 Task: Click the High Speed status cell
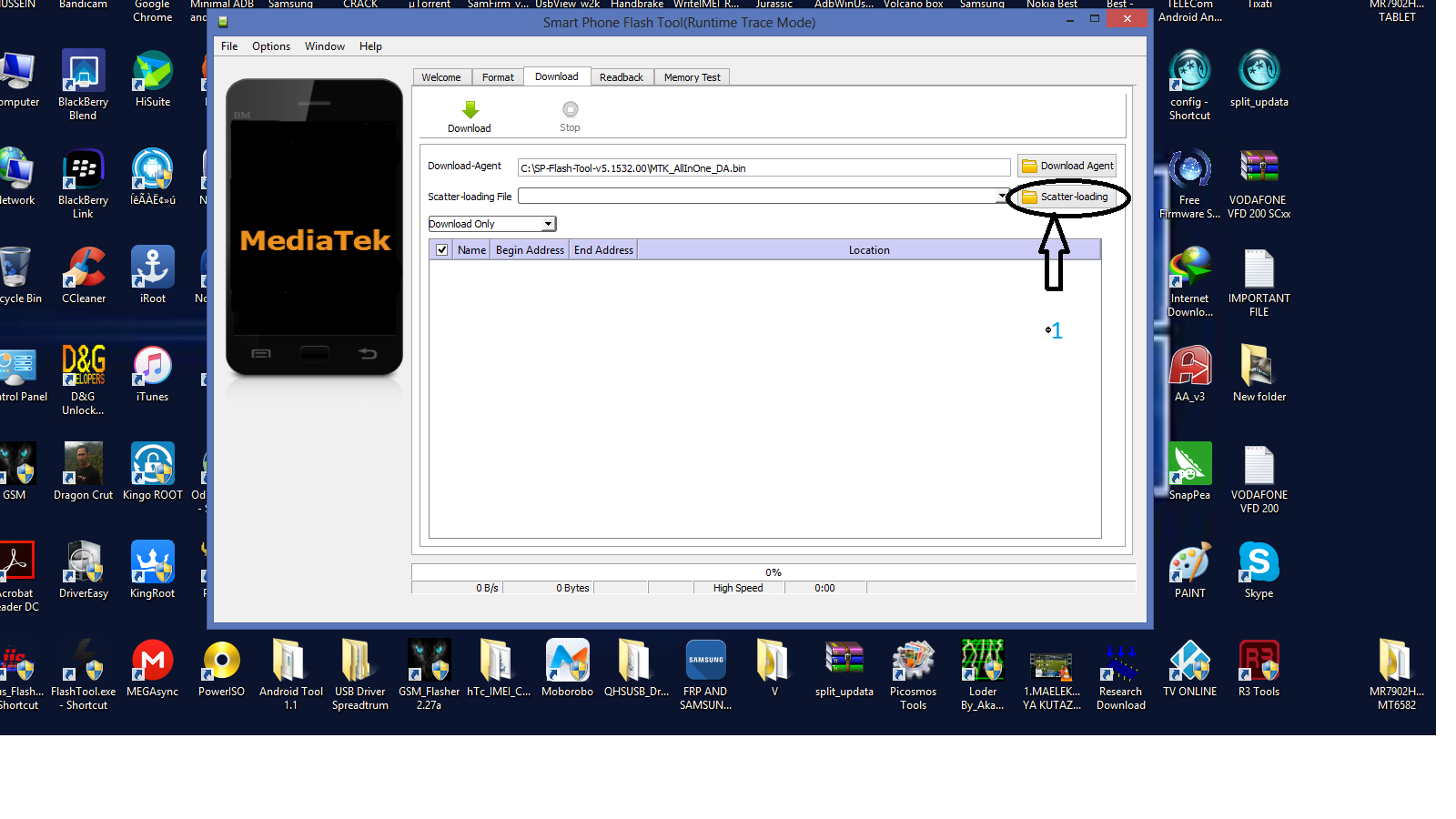click(x=738, y=588)
